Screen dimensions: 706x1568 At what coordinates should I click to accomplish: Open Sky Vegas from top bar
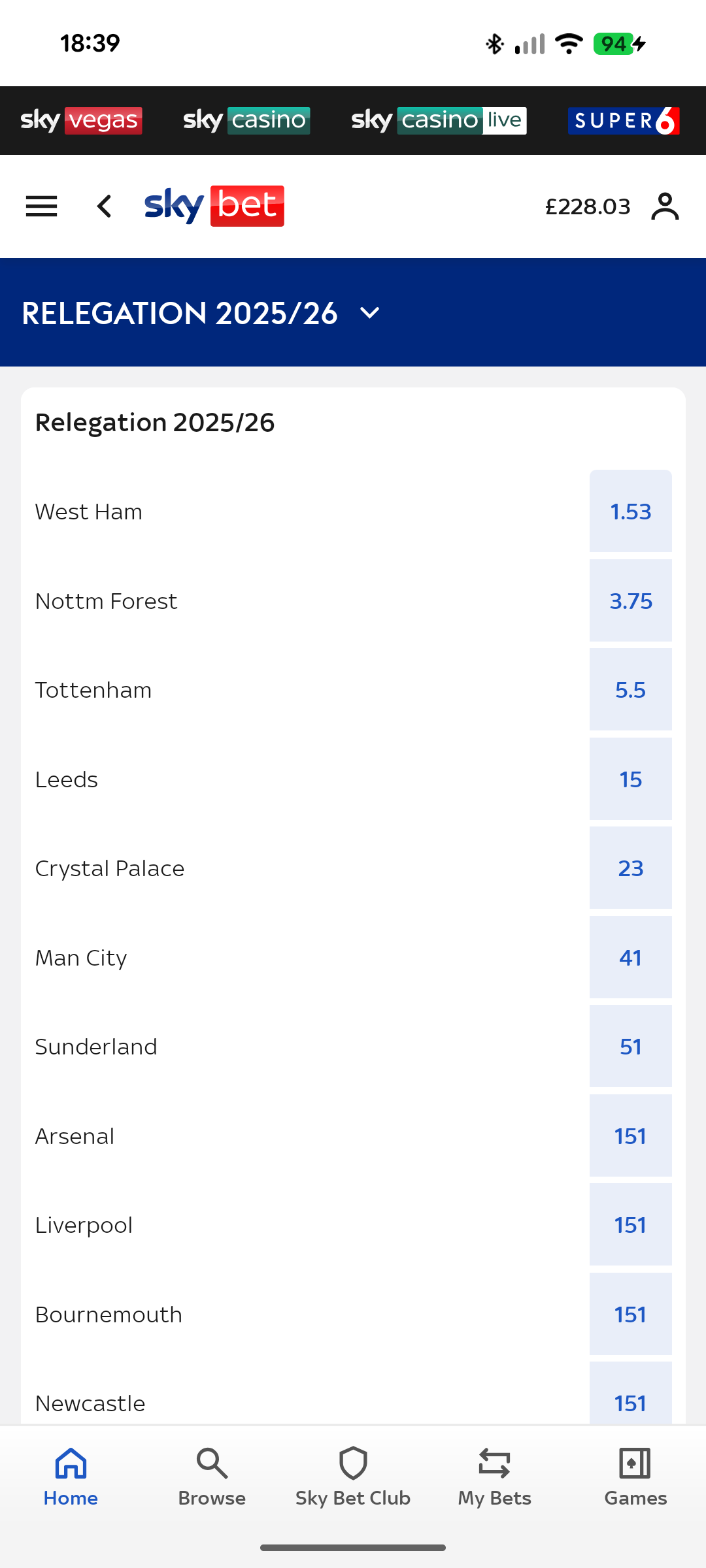pos(82,121)
